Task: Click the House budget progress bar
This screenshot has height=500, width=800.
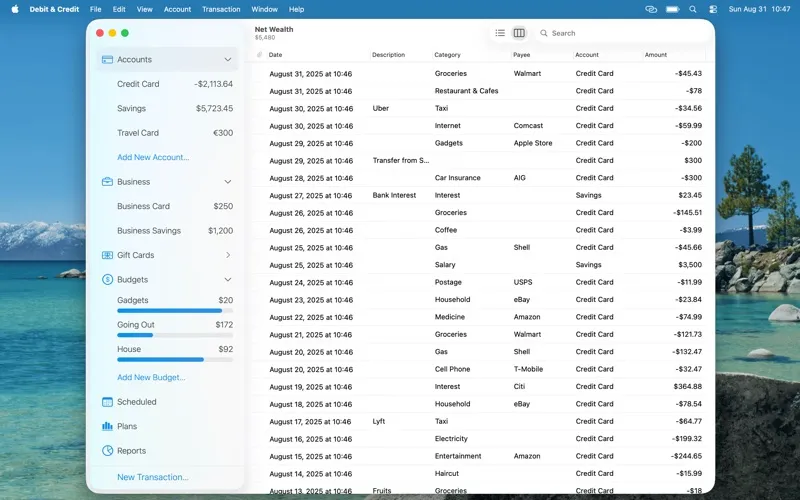Action: point(175,360)
